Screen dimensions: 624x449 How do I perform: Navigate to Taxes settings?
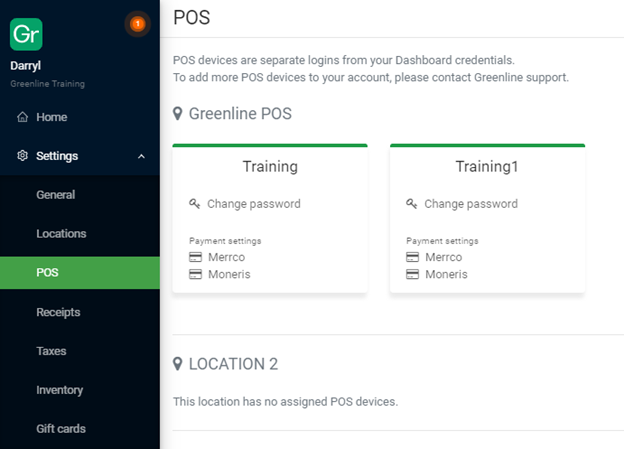51,351
